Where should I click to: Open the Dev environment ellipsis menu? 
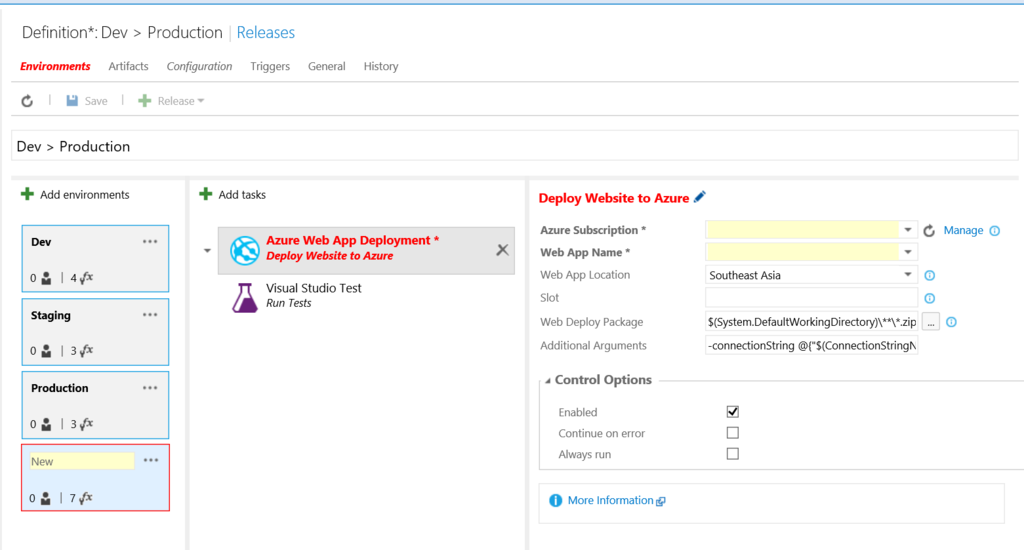click(150, 242)
